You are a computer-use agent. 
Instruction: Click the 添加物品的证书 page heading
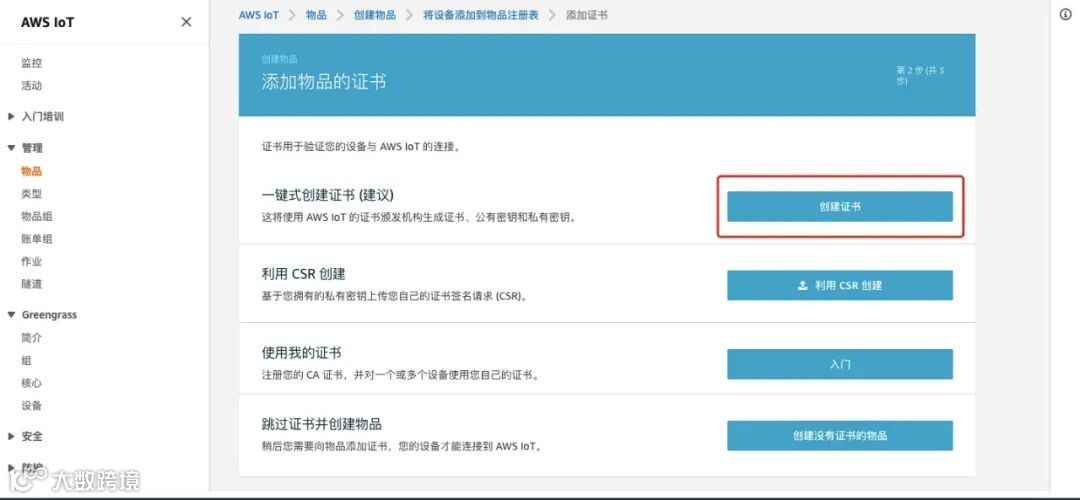pyautogui.click(x=324, y=81)
